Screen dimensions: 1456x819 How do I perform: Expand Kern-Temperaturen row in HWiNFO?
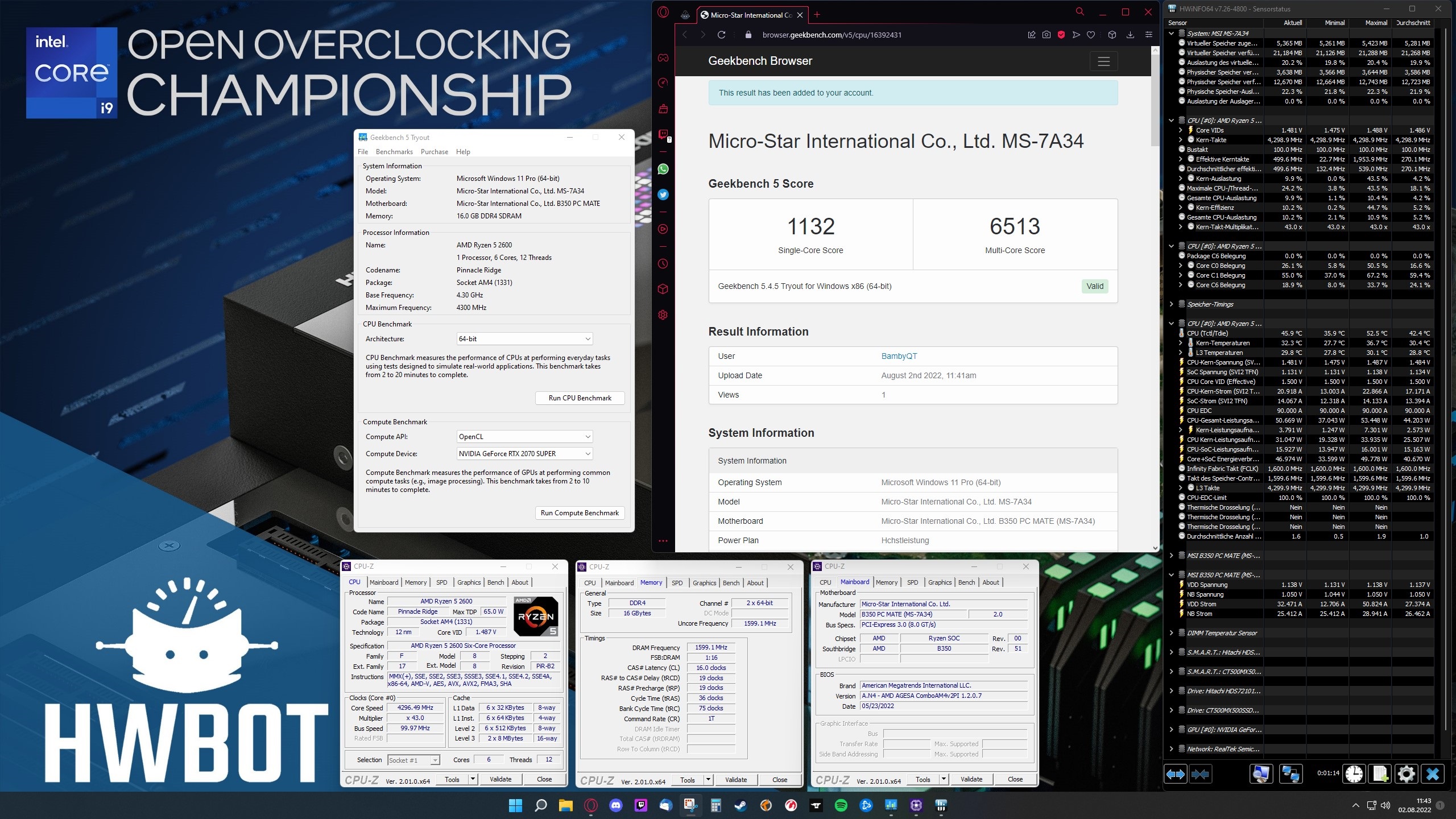(x=1181, y=343)
